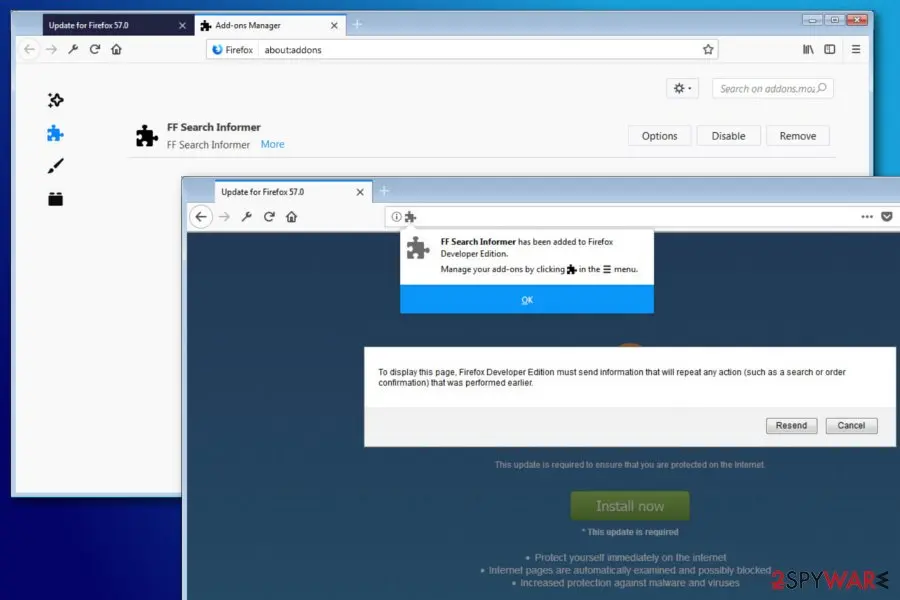Click the FF Search Informer extension icon
Viewport: 900px width, 600px height.
point(146,136)
